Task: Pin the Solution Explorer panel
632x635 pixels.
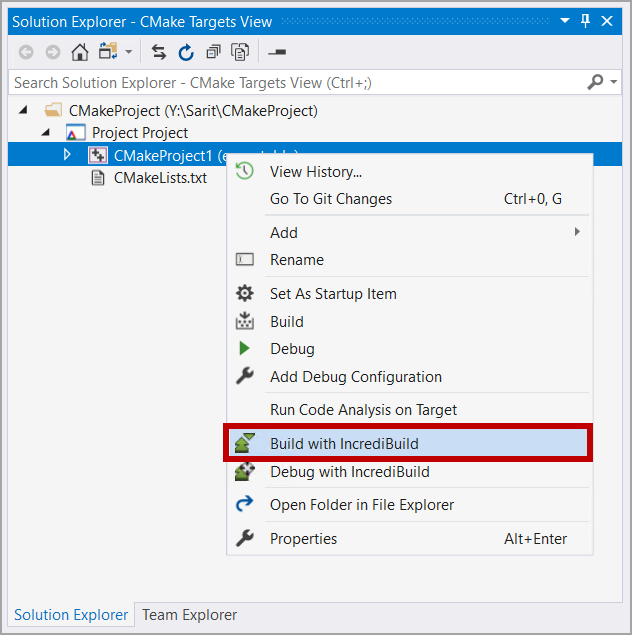Action: [x=585, y=20]
